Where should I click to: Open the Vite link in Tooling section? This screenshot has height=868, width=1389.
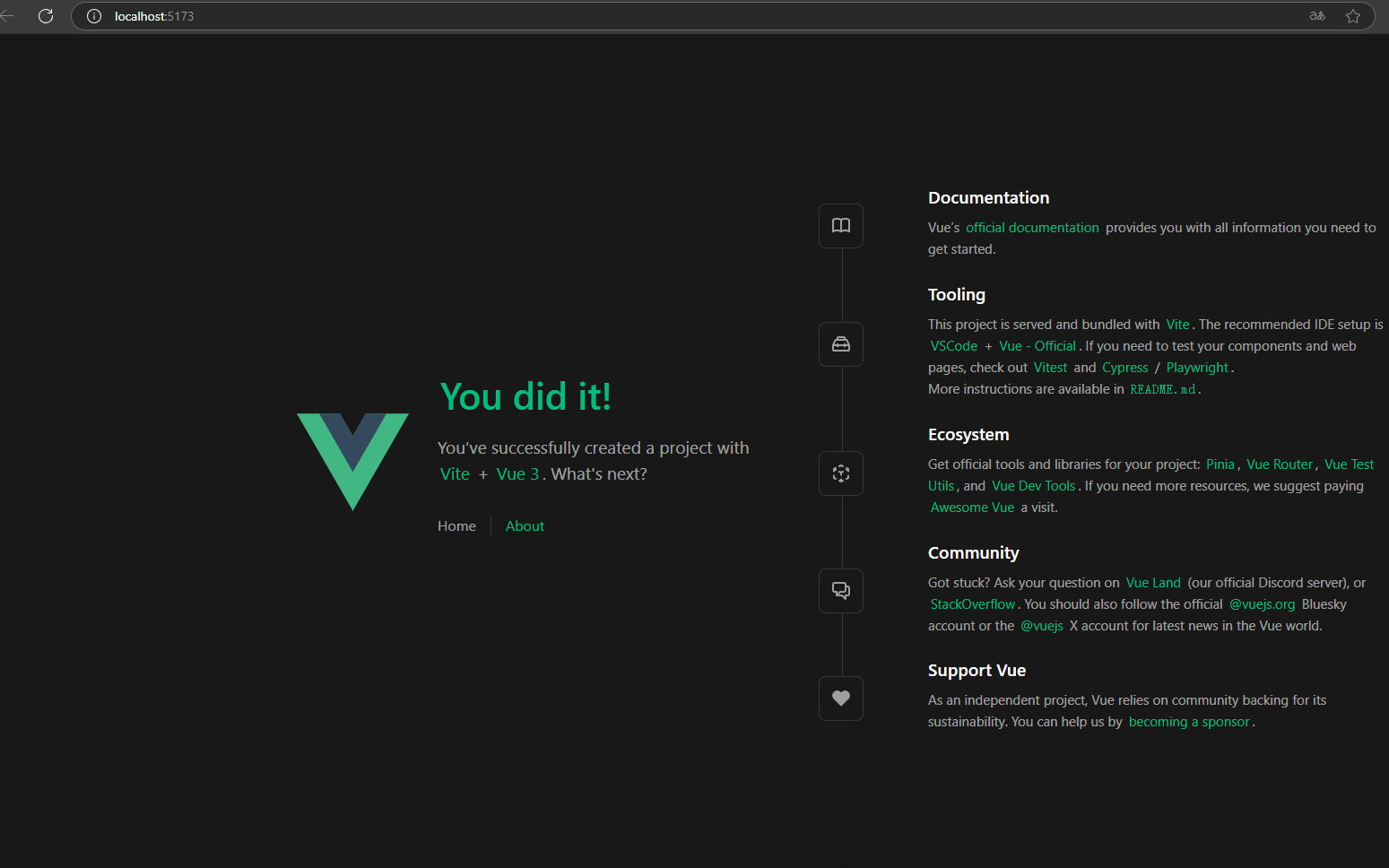pos(1177,325)
